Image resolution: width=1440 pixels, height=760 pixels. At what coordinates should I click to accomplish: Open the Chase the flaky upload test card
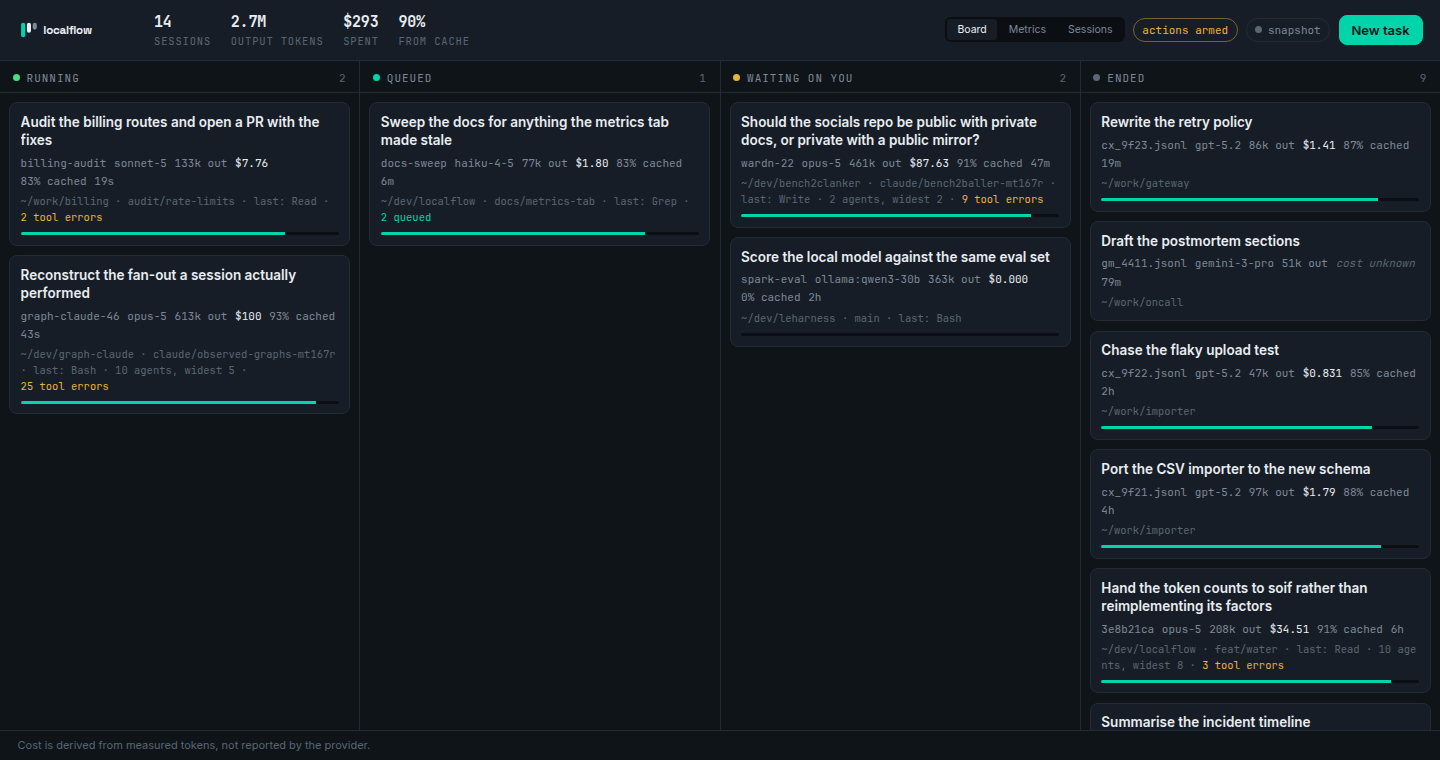1260,385
